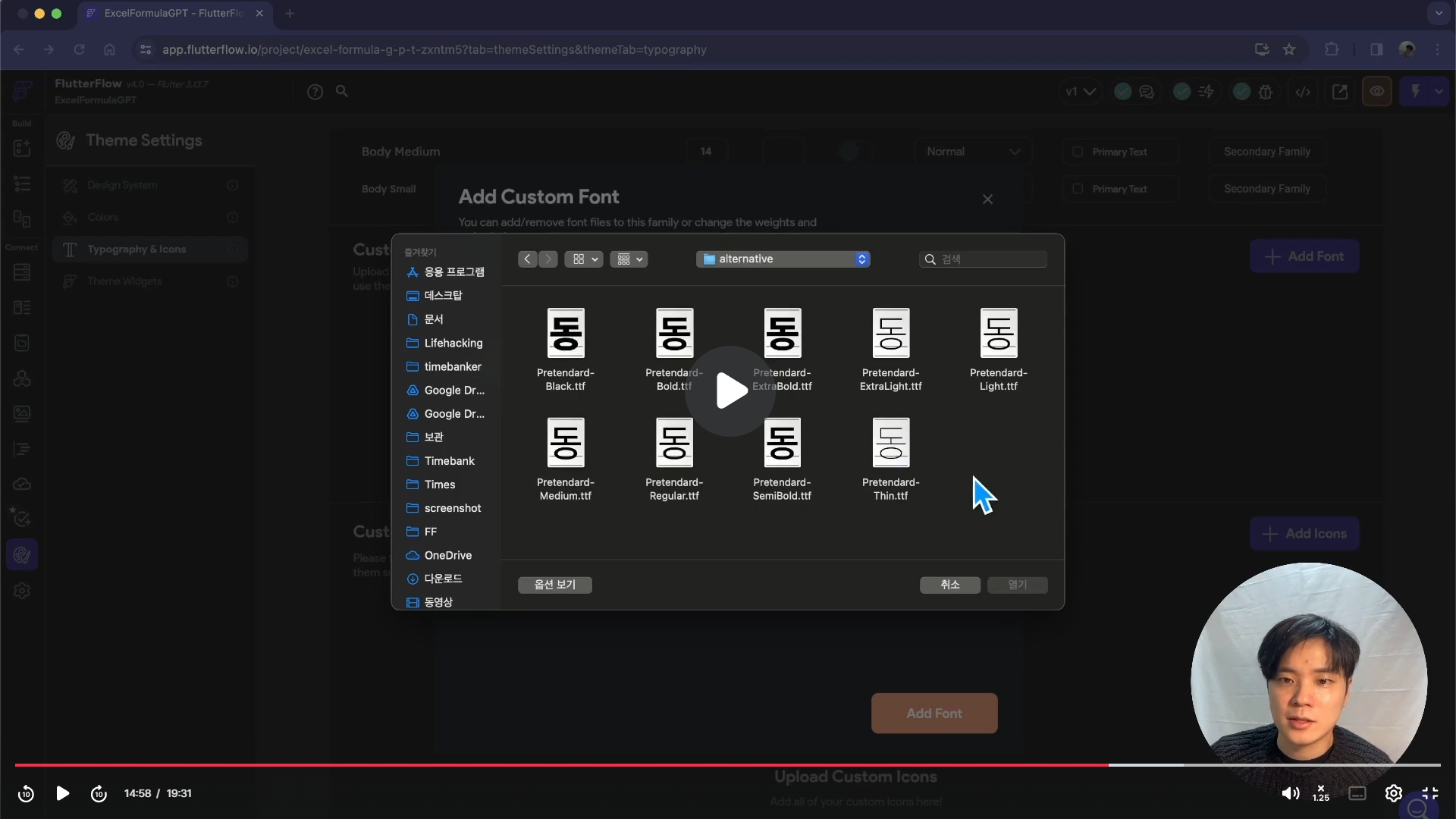The image size is (1456, 819).
Task: Close the Add Custom Font dialog
Action: pyautogui.click(x=987, y=199)
